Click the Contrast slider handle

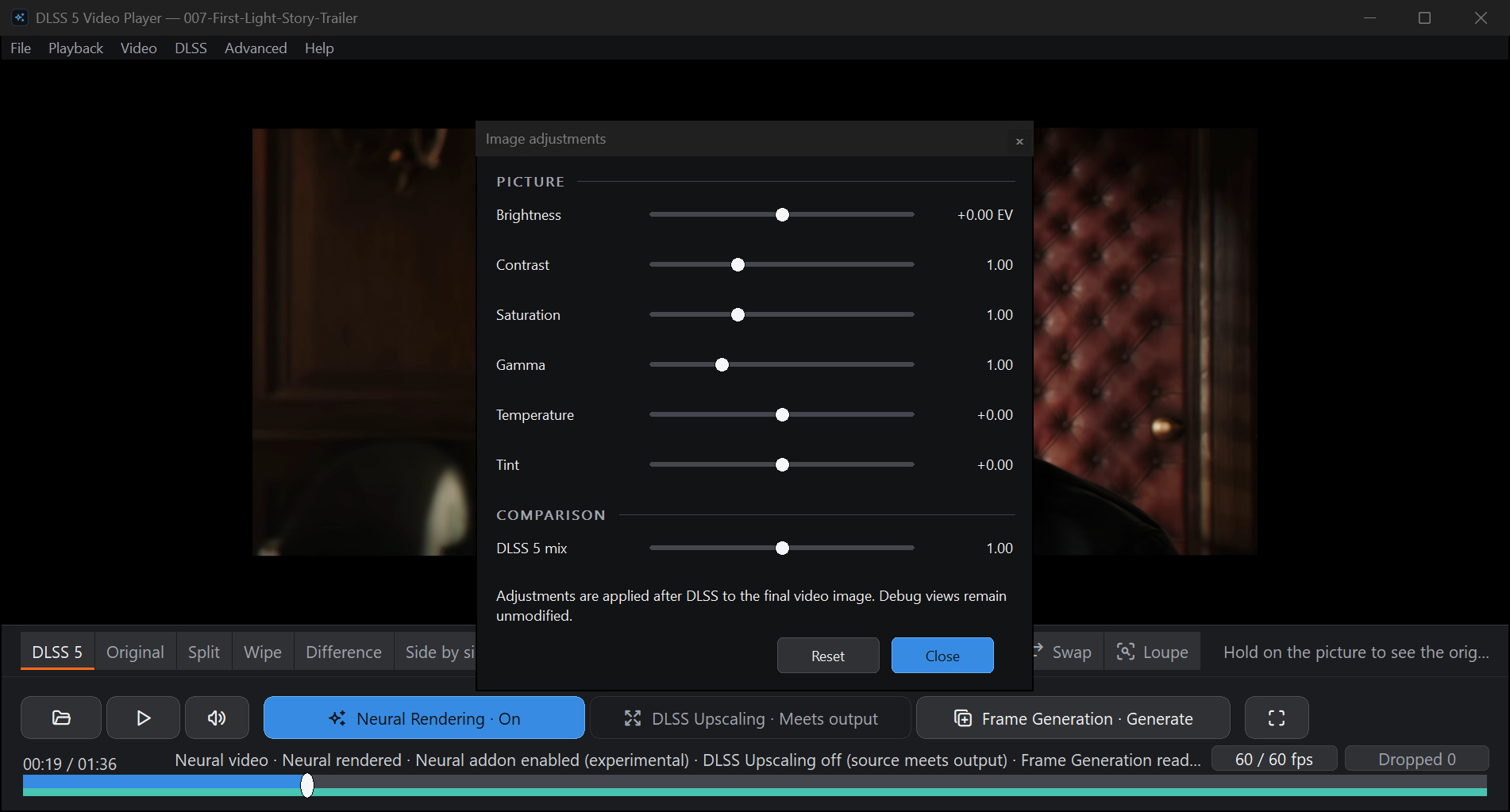738,265
